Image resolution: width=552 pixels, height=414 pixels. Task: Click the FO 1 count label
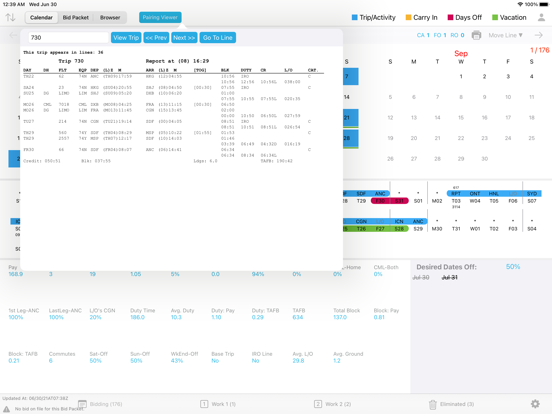coord(440,35)
